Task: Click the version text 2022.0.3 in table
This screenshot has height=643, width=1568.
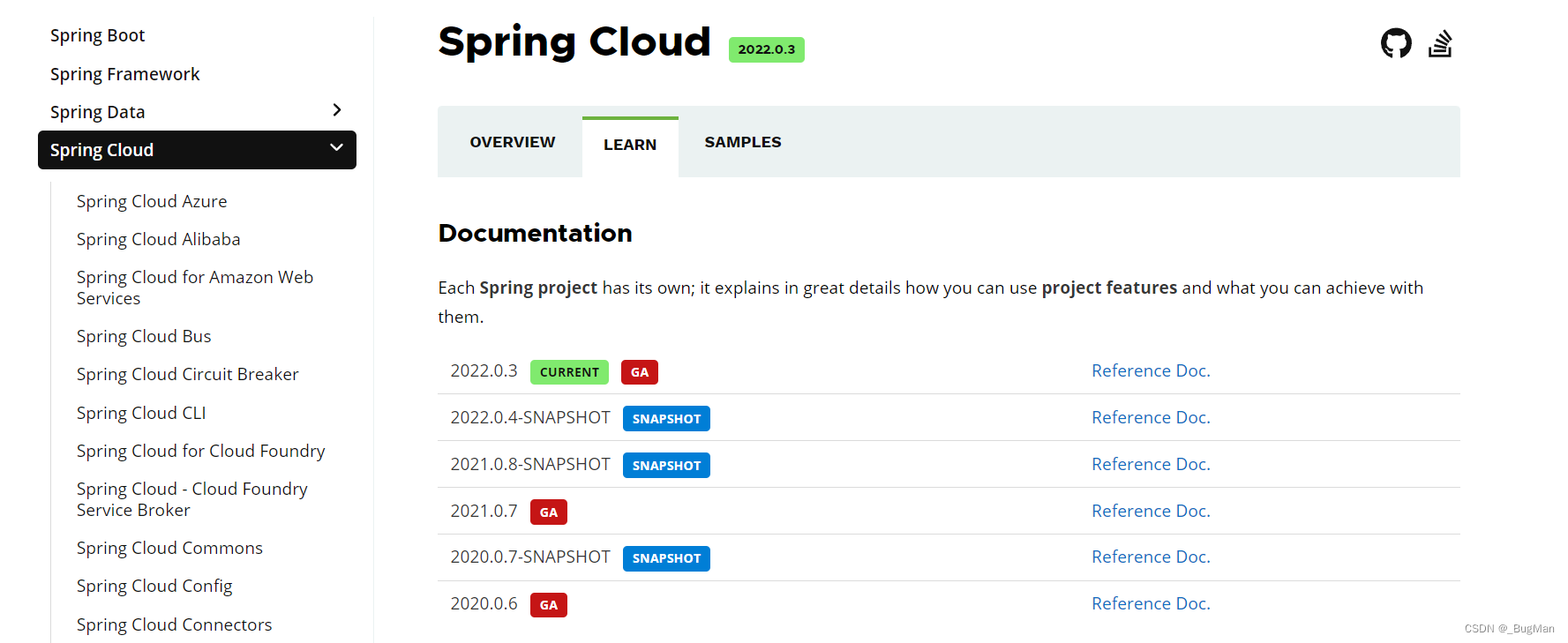Action: click(484, 371)
